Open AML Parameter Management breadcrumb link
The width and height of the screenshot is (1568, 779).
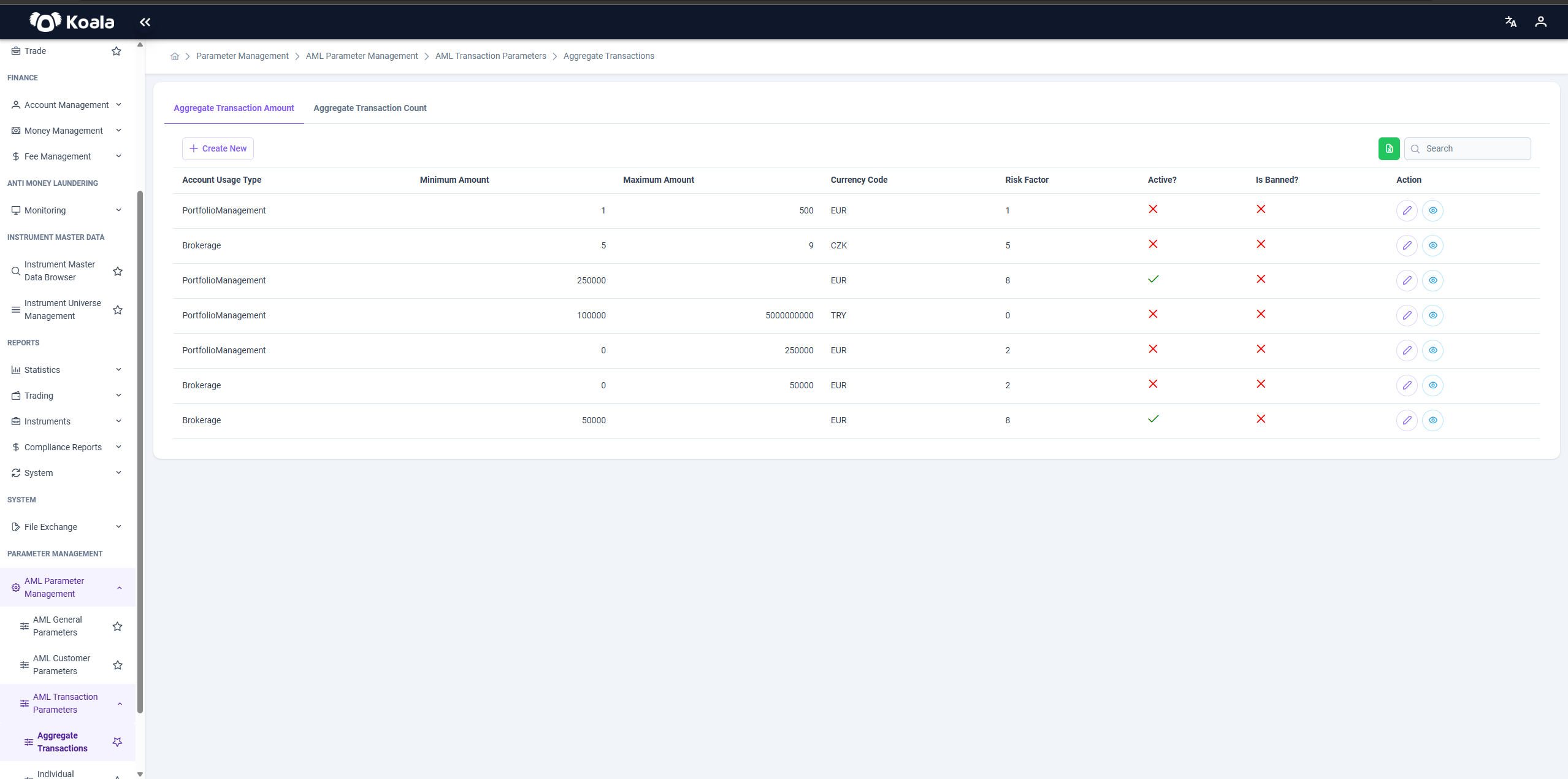pyautogui.click(x=362, y=56)
